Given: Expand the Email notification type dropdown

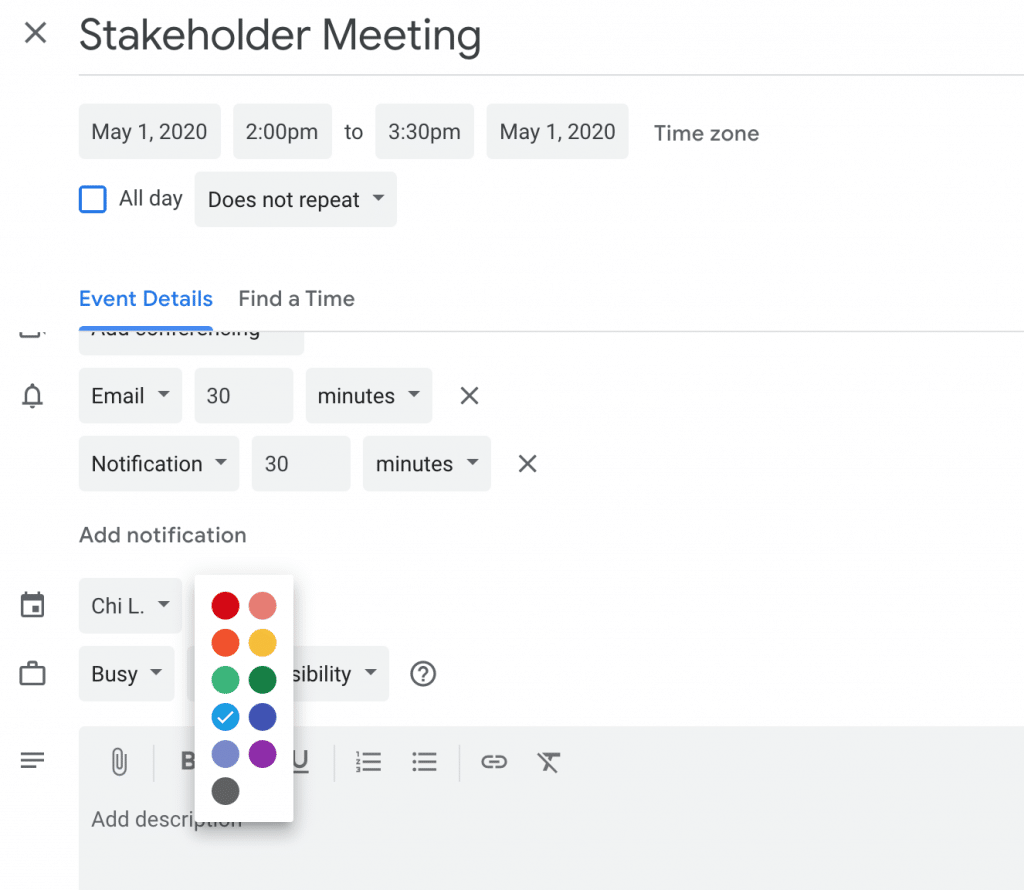Looking at the screenshot, I should point(130,396).
